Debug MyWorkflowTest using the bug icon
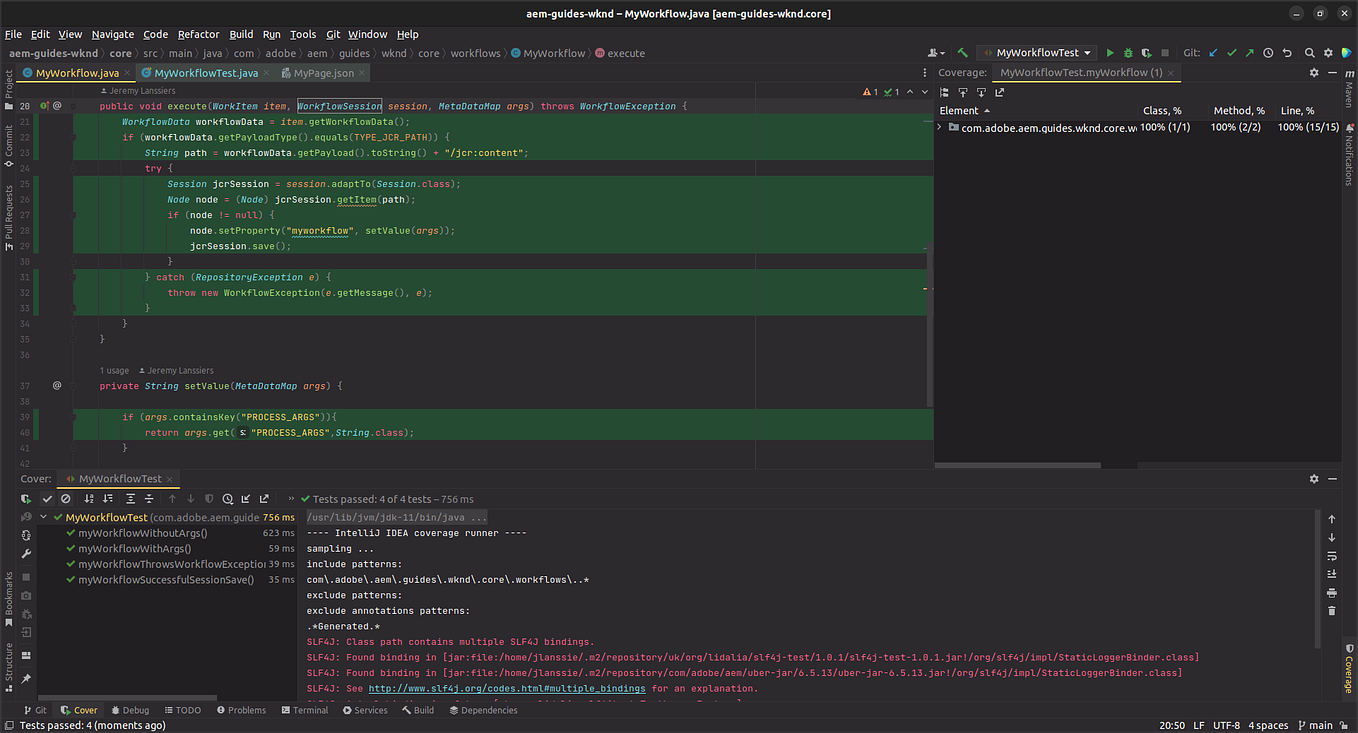 tap(1127, 52)
